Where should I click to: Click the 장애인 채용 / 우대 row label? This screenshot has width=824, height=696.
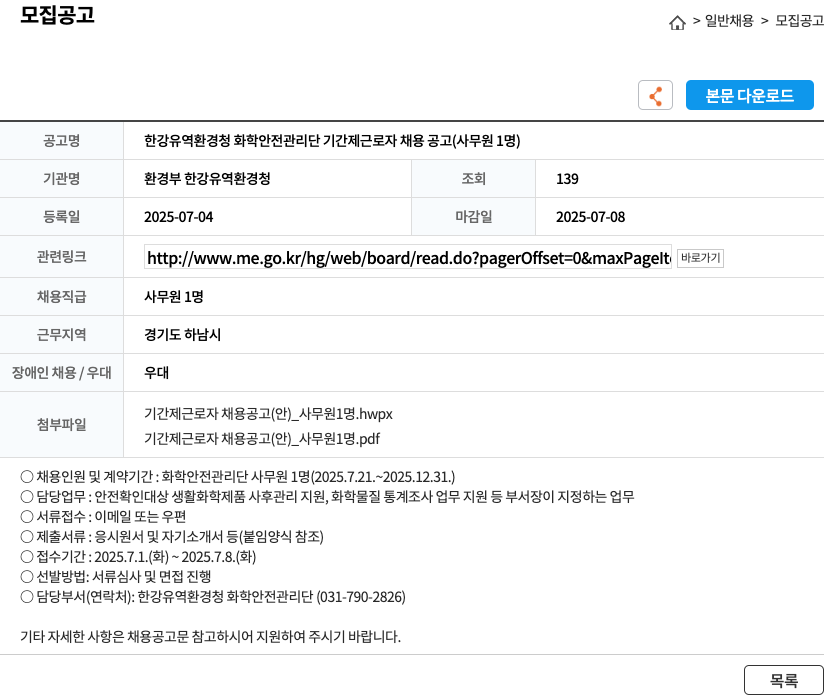(61, 372)
